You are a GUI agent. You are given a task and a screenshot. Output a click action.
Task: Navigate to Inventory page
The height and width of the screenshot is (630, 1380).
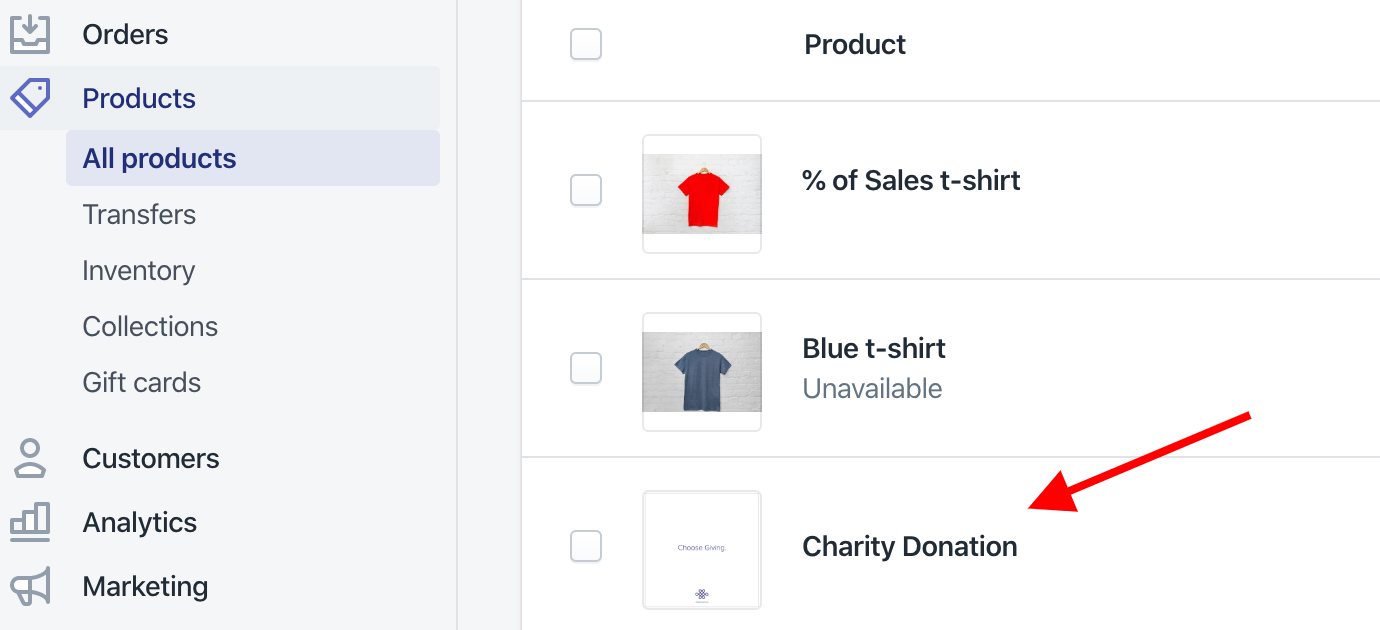tap(139, 270)
